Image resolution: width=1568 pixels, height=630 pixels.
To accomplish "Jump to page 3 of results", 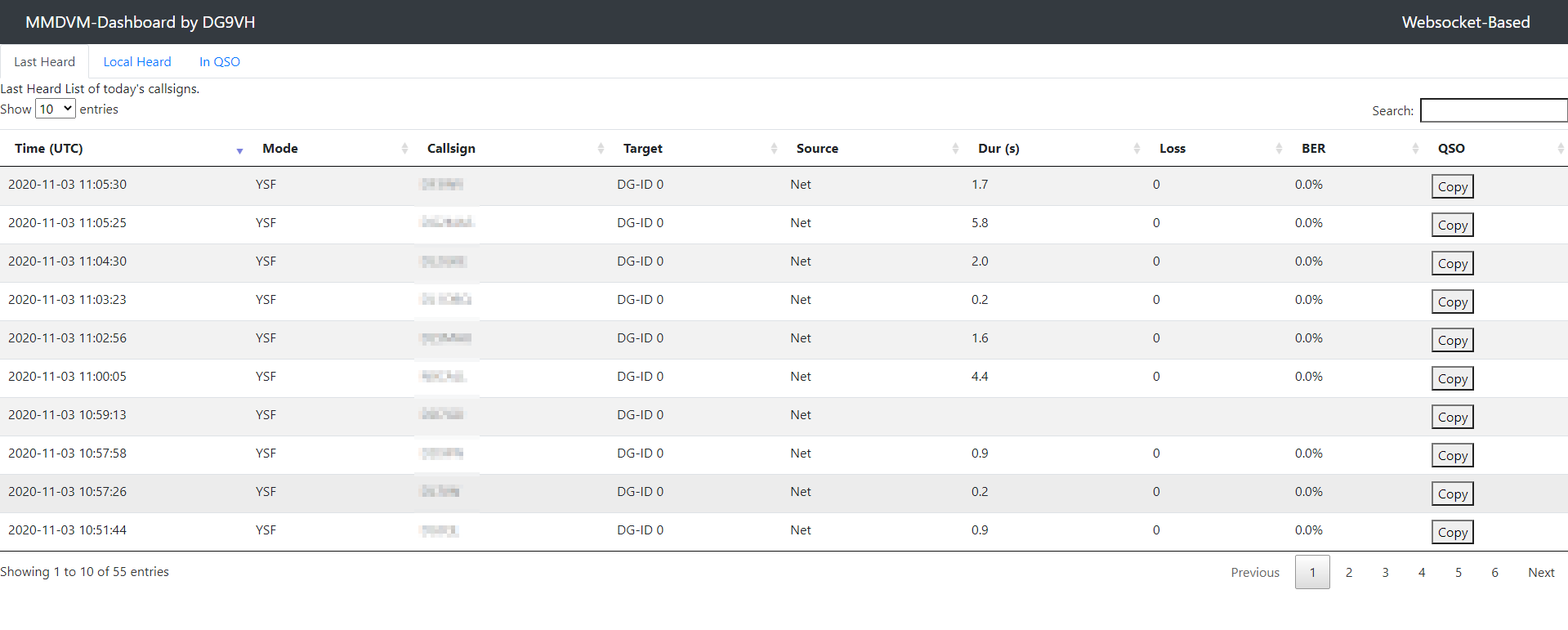I will click(1385, 573).
